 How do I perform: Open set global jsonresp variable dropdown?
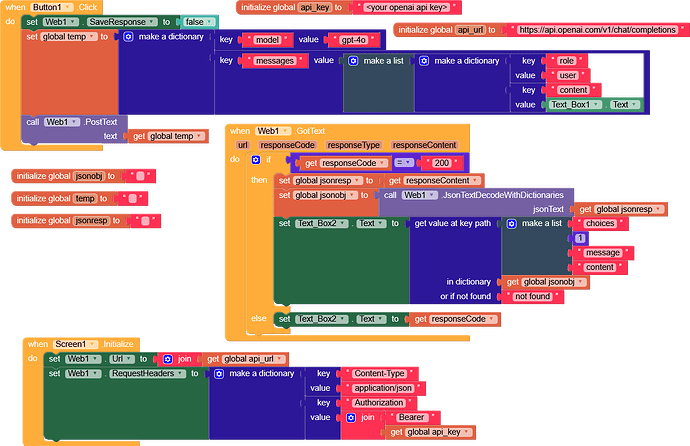click(x=328, y=180)
